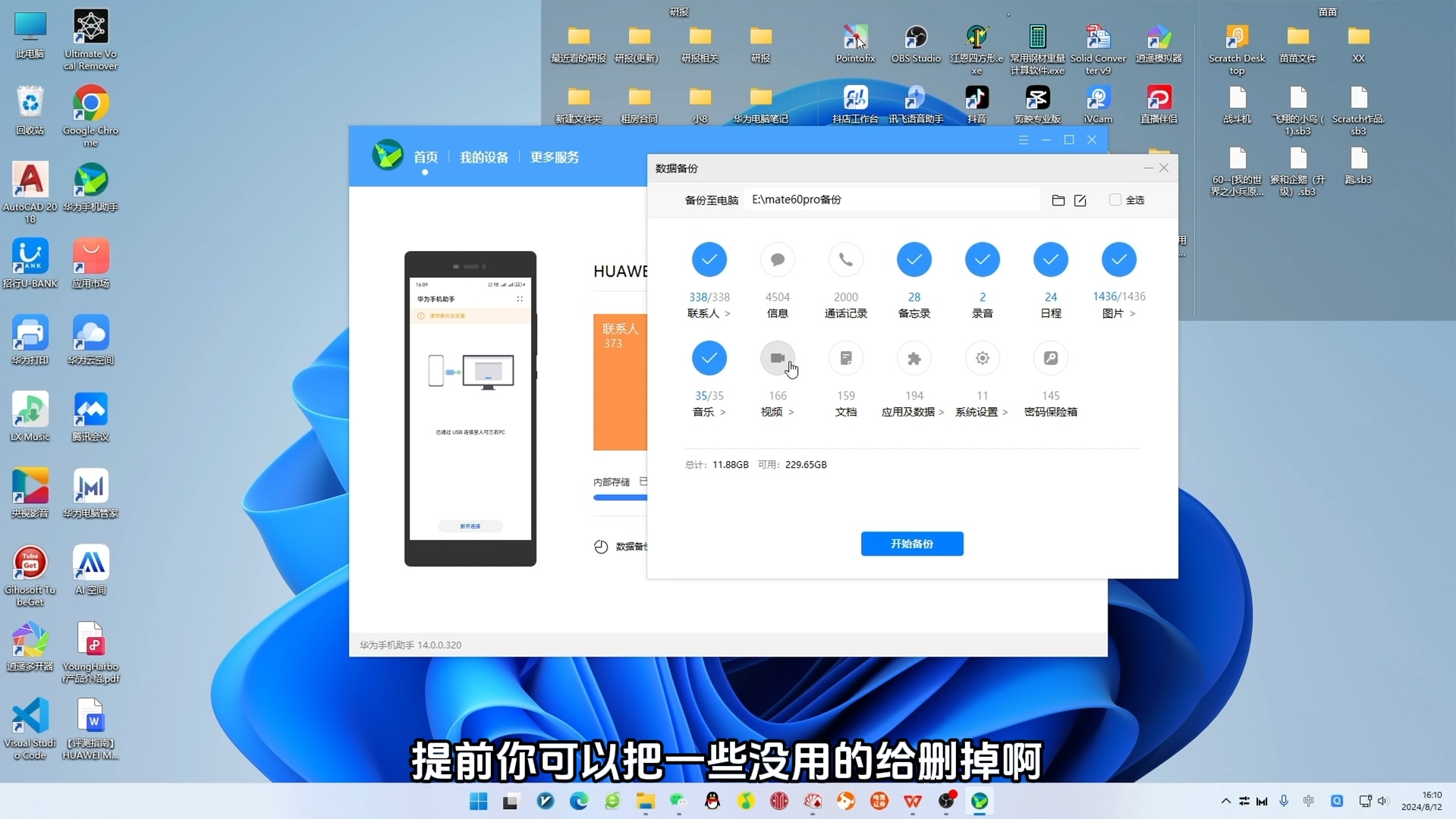Viewport: 1456px width, 819px height.
Task: Check the 信息 messages backup circle
Action: (777, 260)
